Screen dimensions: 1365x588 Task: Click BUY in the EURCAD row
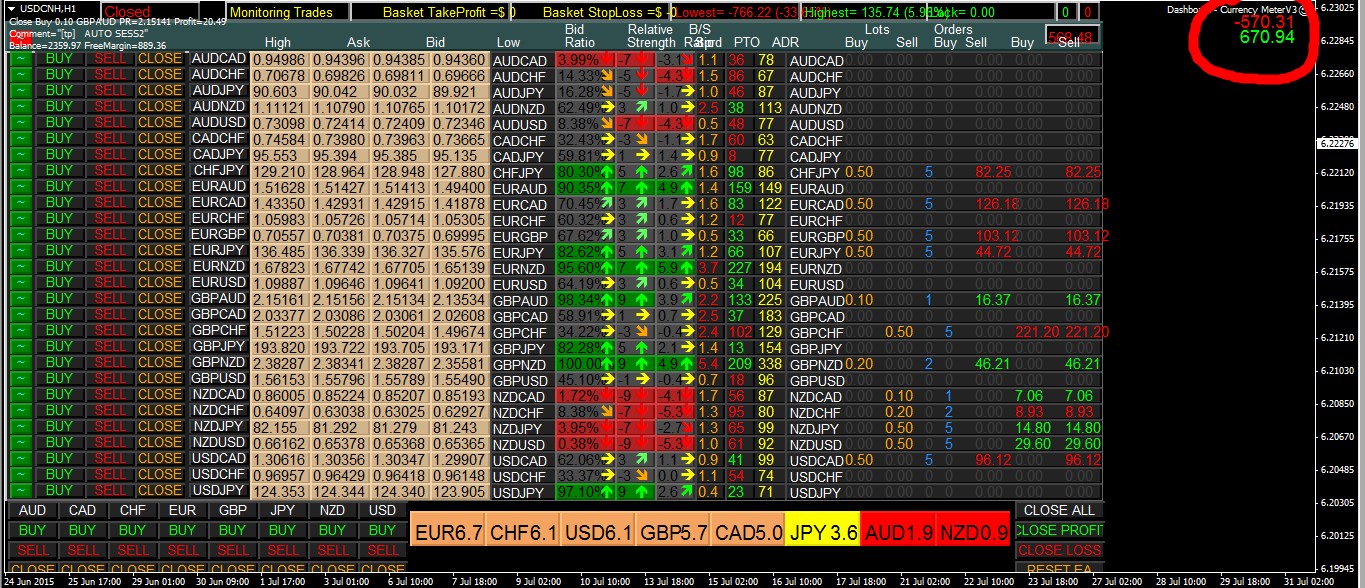click(x=59, y=203)
